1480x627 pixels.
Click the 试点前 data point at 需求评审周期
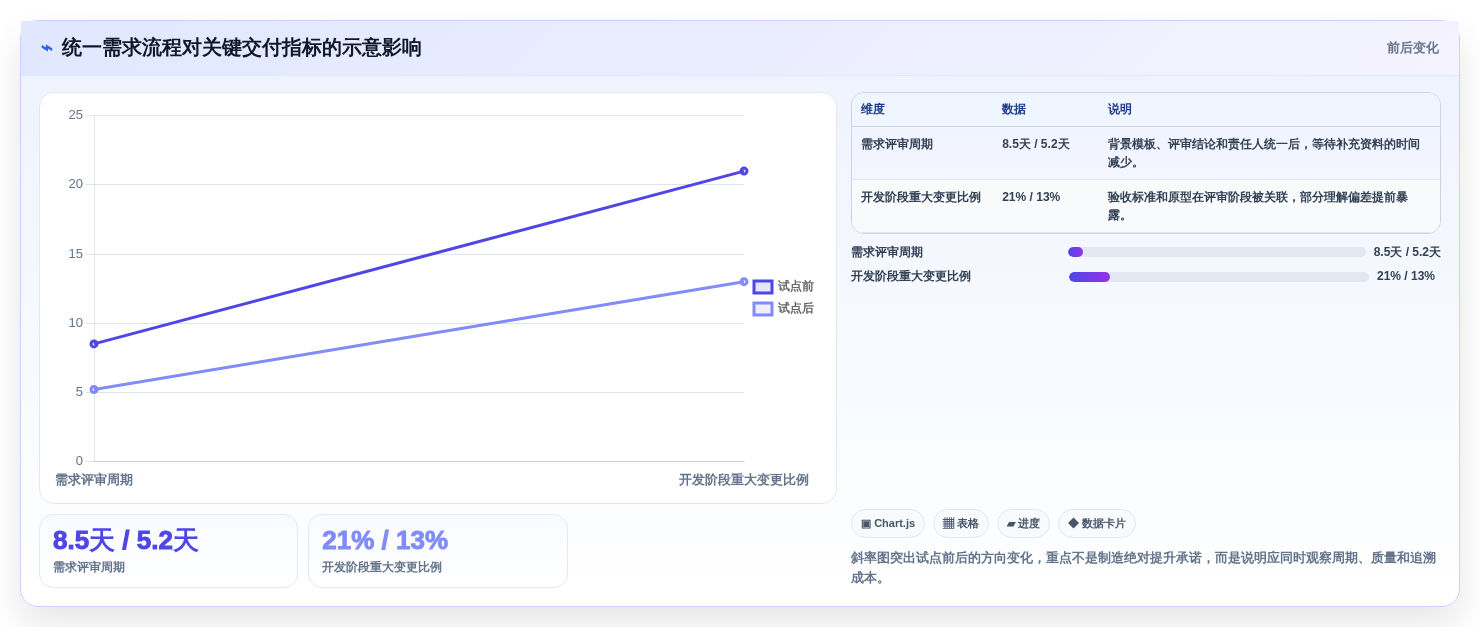(x=94, y=344)
